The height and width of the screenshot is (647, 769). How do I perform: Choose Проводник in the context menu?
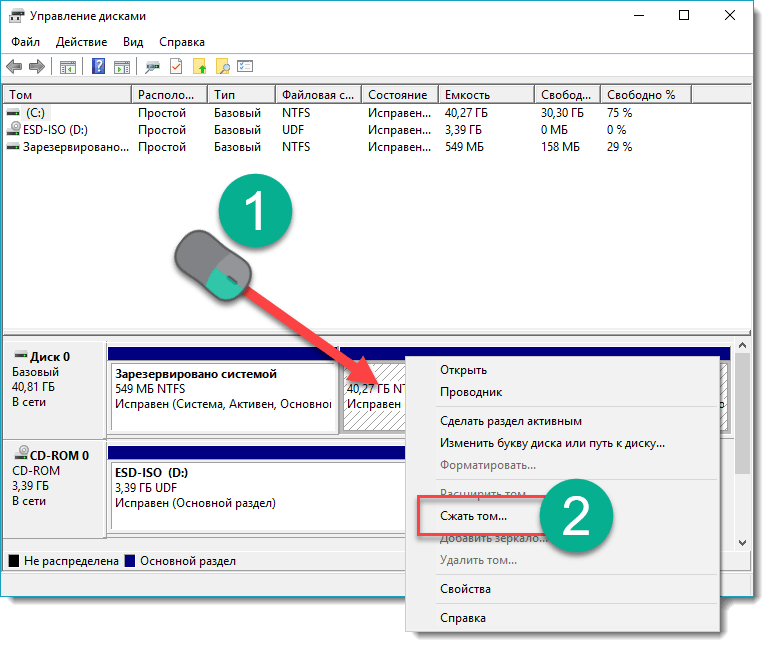point(563,392)
